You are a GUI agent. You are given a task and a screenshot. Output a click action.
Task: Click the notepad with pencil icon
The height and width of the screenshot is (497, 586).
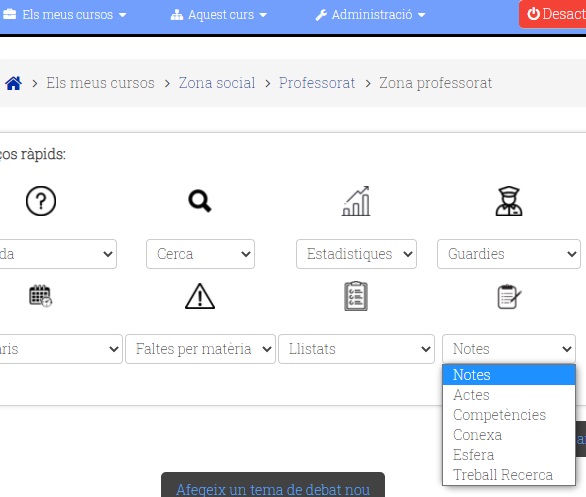coord(509,297)
